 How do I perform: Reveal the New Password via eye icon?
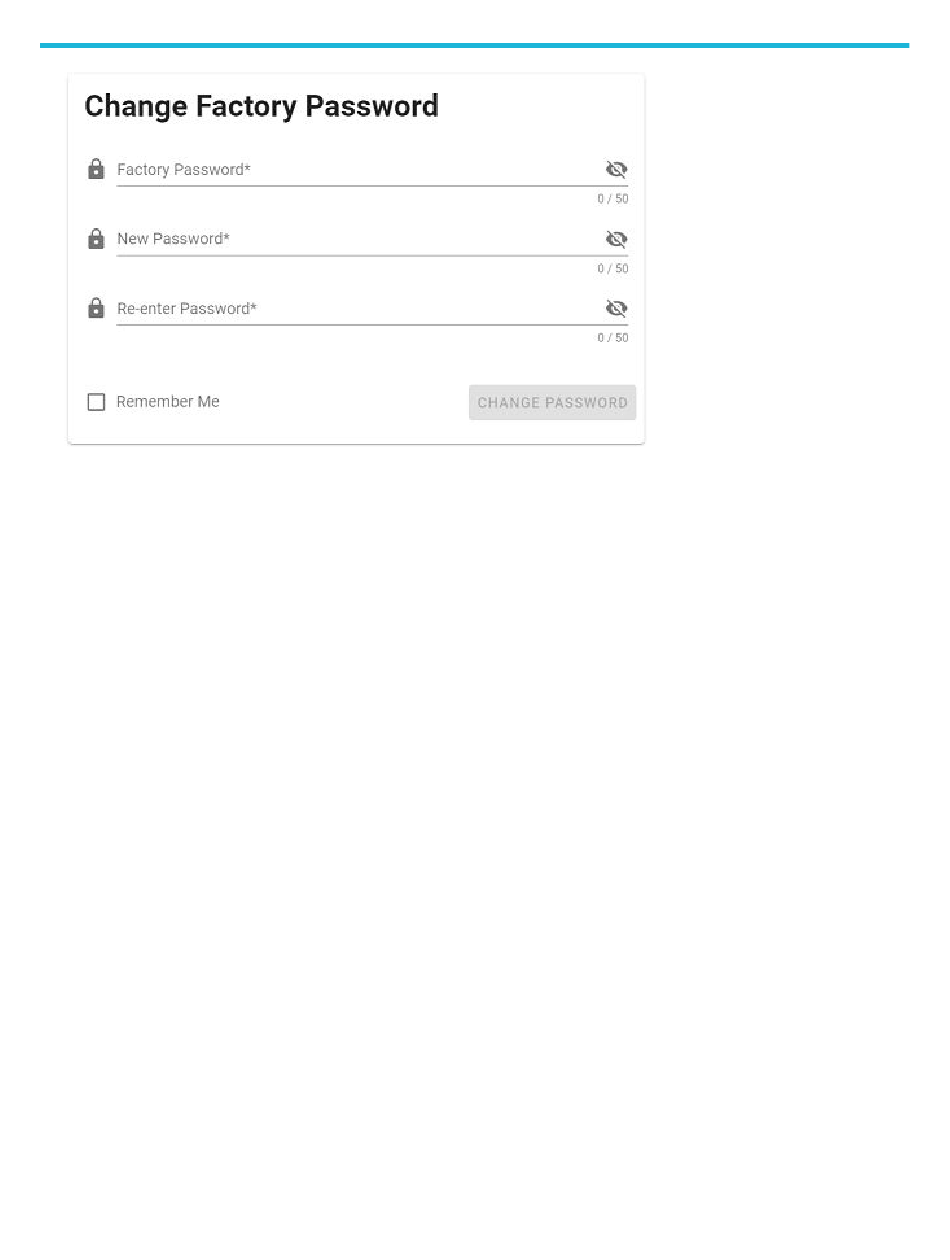coord(616,239)
